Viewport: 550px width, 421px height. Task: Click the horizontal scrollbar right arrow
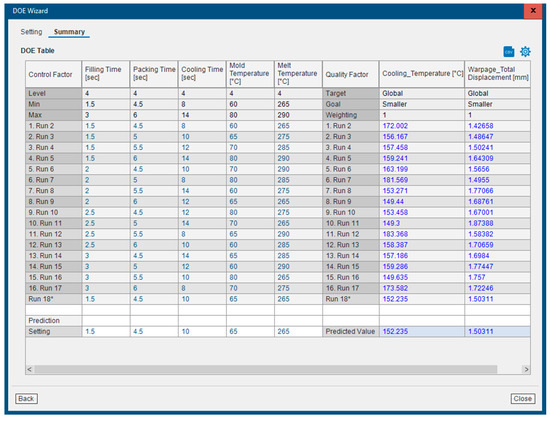coord(526,369)
